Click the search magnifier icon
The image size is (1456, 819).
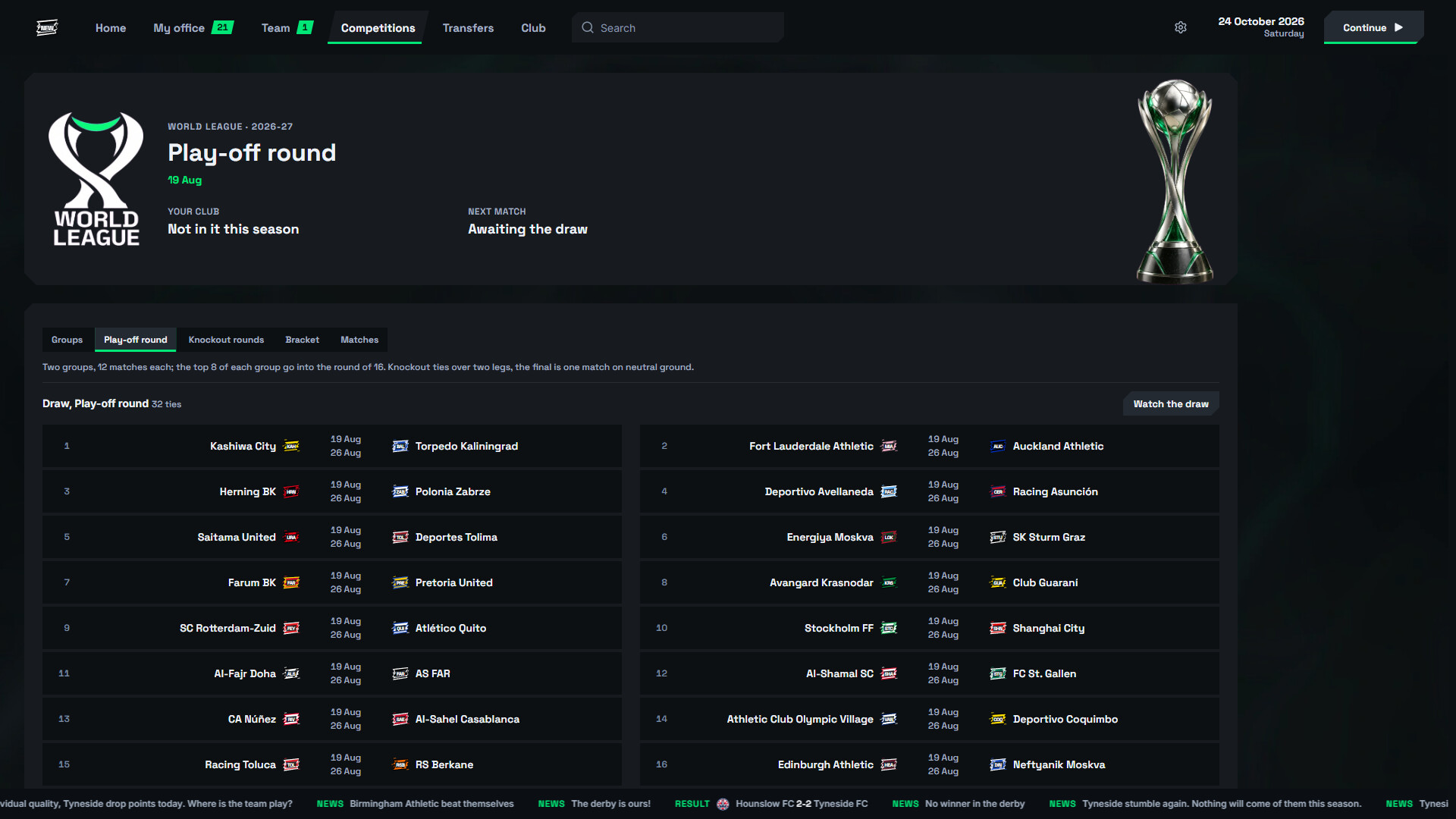click(588, 27)
